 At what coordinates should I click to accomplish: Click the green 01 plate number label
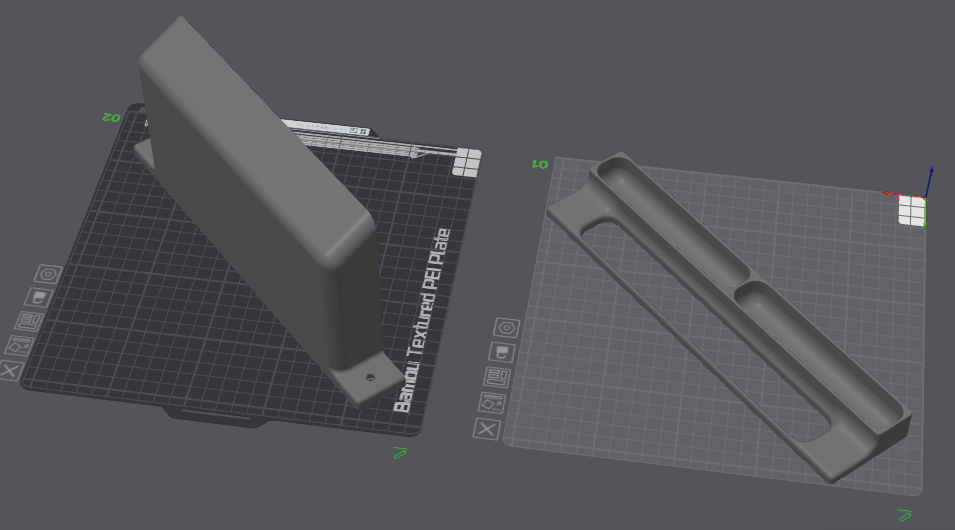pyautogui.click(x=540, y=164)
